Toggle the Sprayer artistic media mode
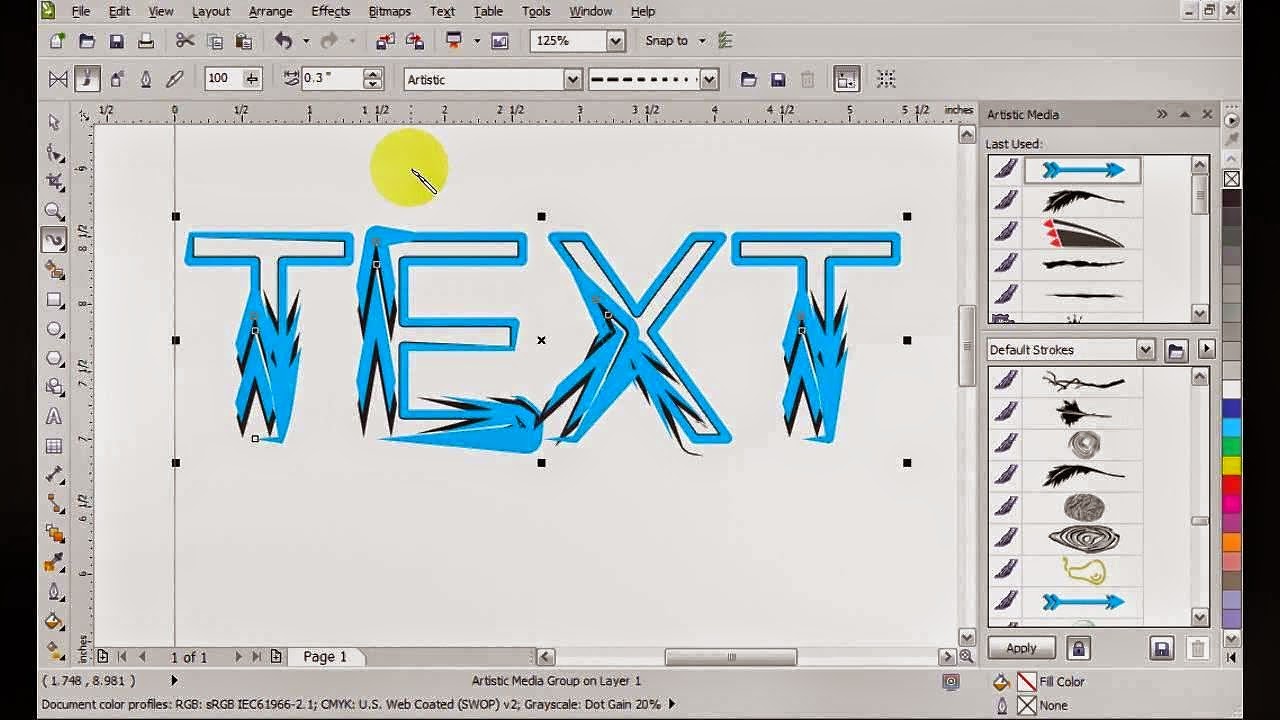This screenshot has width=1280, height=720. pos(117,79)
